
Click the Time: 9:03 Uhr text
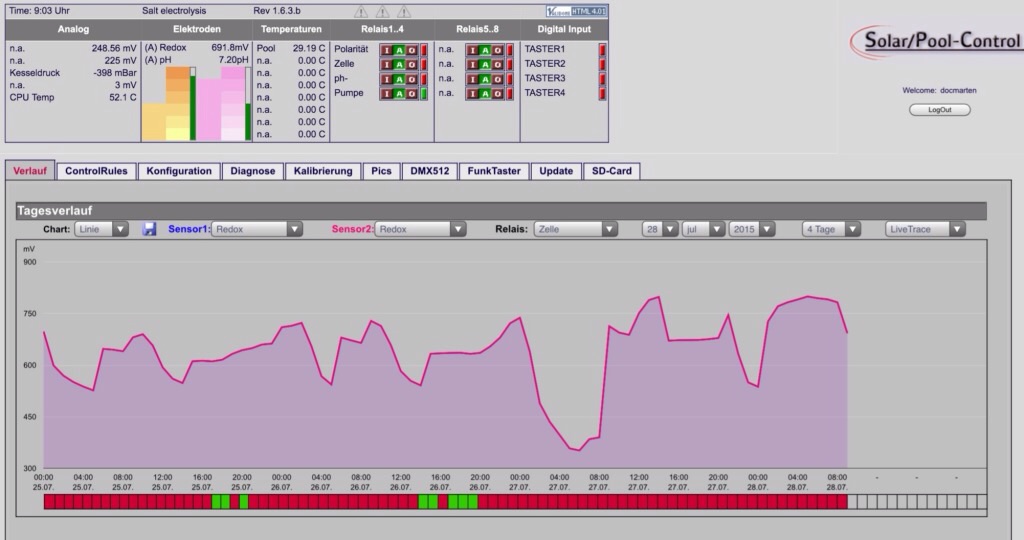[x=39, y=11]
